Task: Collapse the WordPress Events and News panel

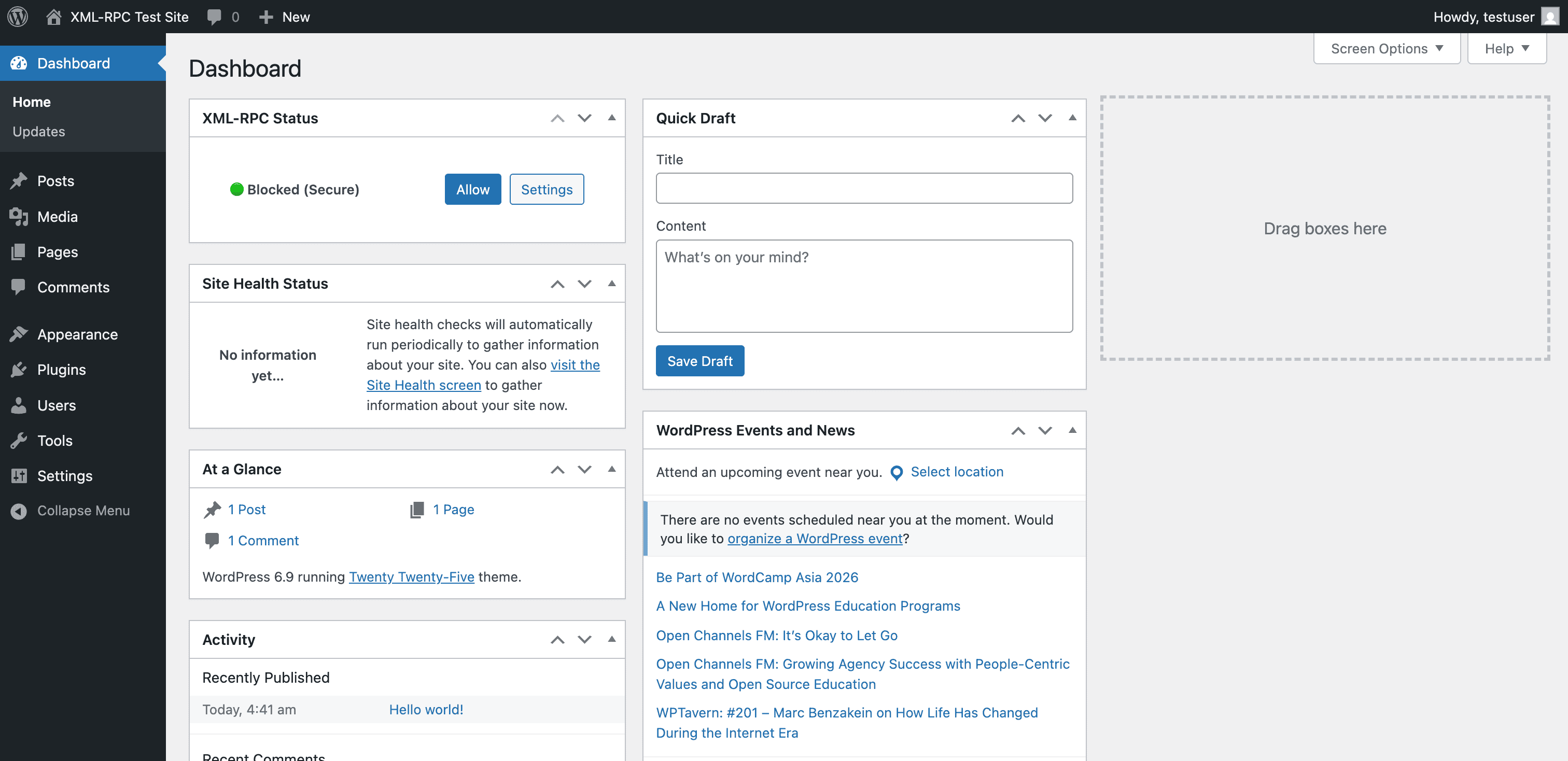Action: tap(1072, 430)
